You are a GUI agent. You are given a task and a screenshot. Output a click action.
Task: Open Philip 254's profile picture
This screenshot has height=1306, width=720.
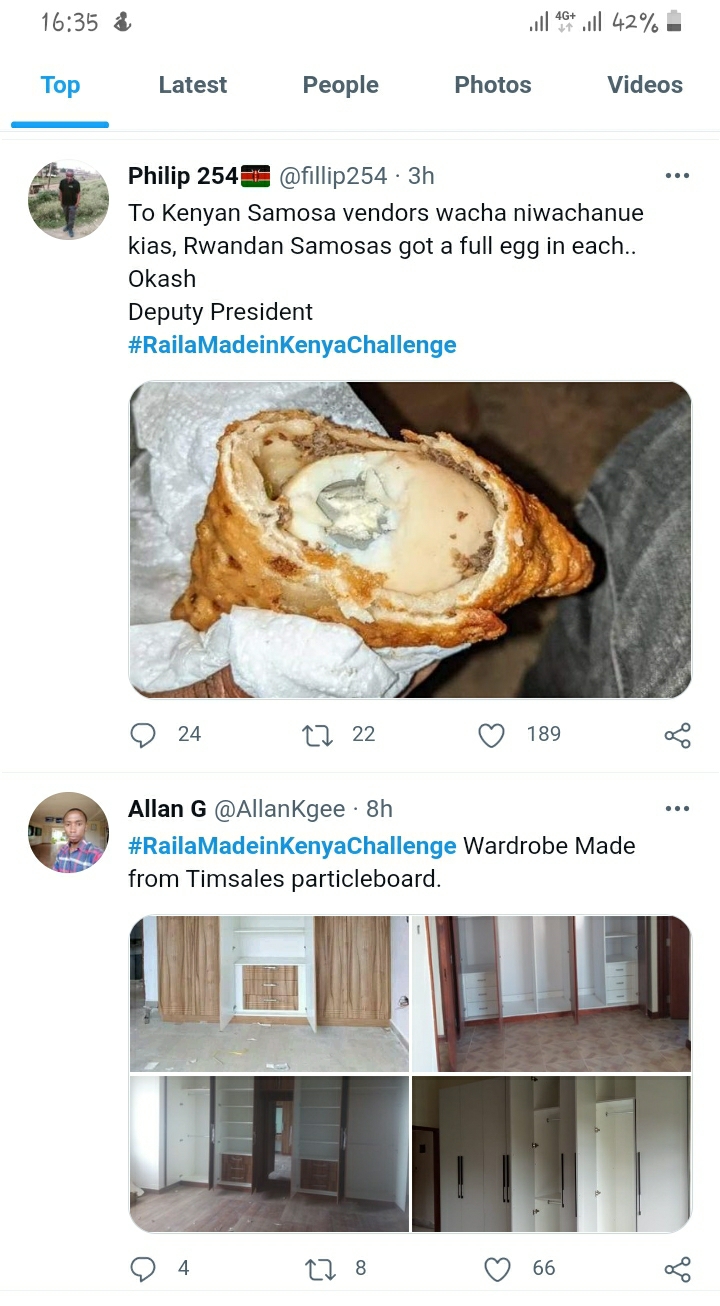click(x=68, y=200)
